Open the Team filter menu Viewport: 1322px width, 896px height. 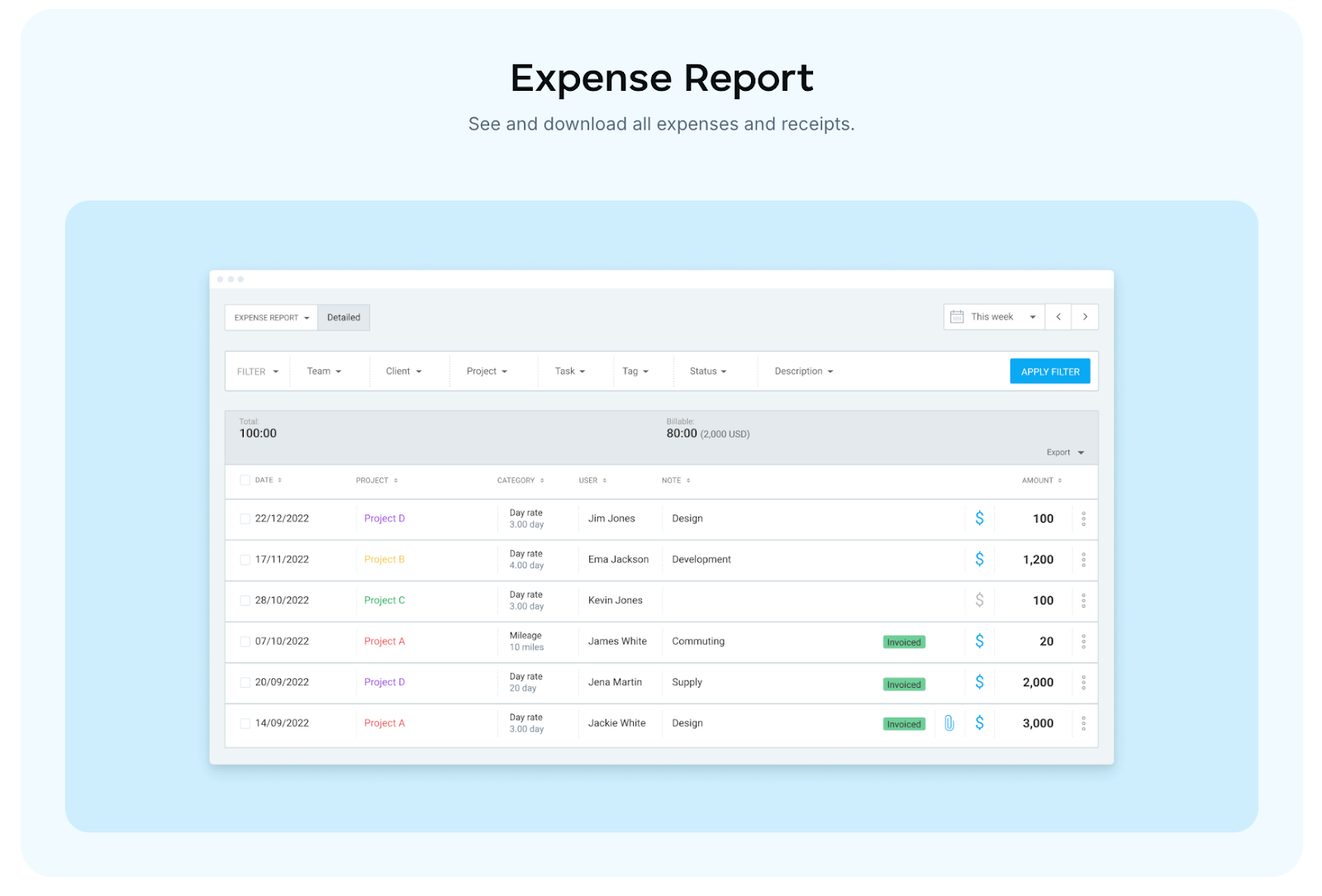[x=324, y=372]
